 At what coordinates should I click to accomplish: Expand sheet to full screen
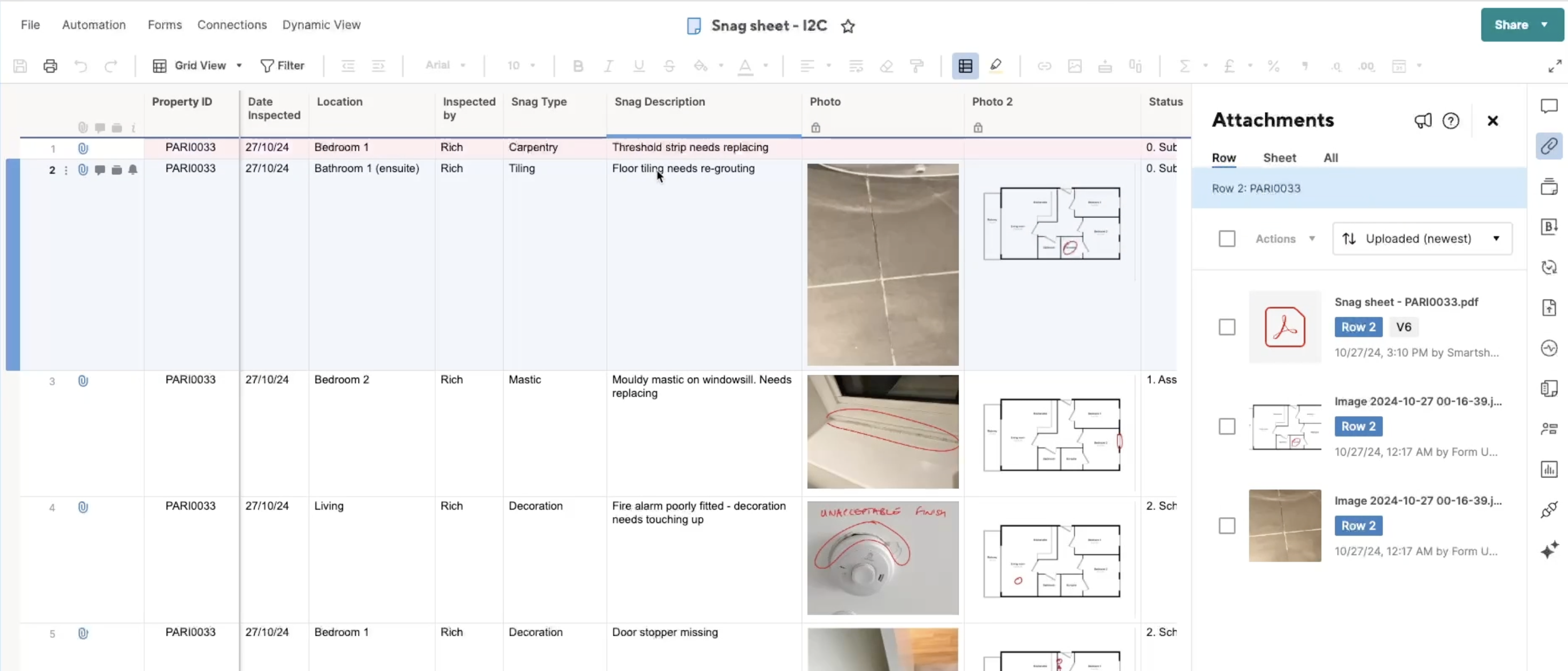tap(1555, 66)
